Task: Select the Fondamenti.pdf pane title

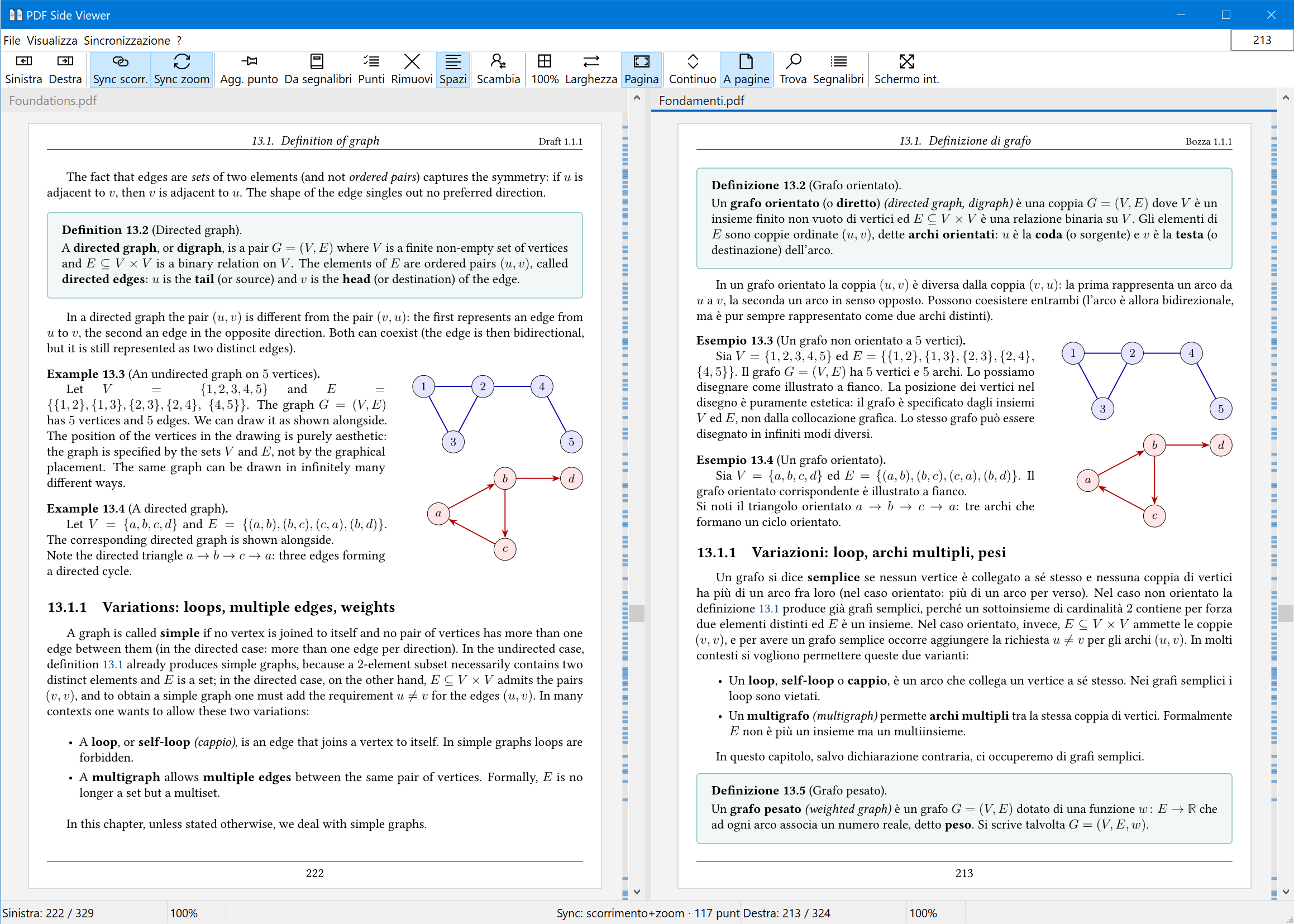Action: (701, 100)
